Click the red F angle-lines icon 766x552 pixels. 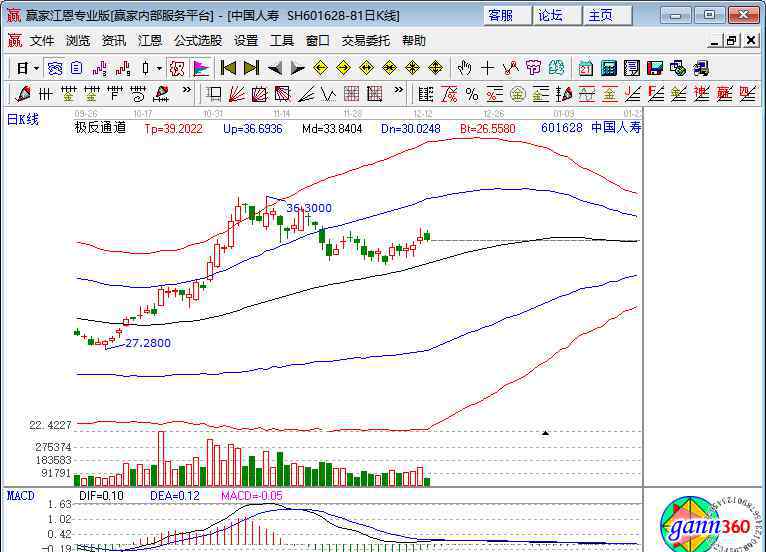coord(655,93)
